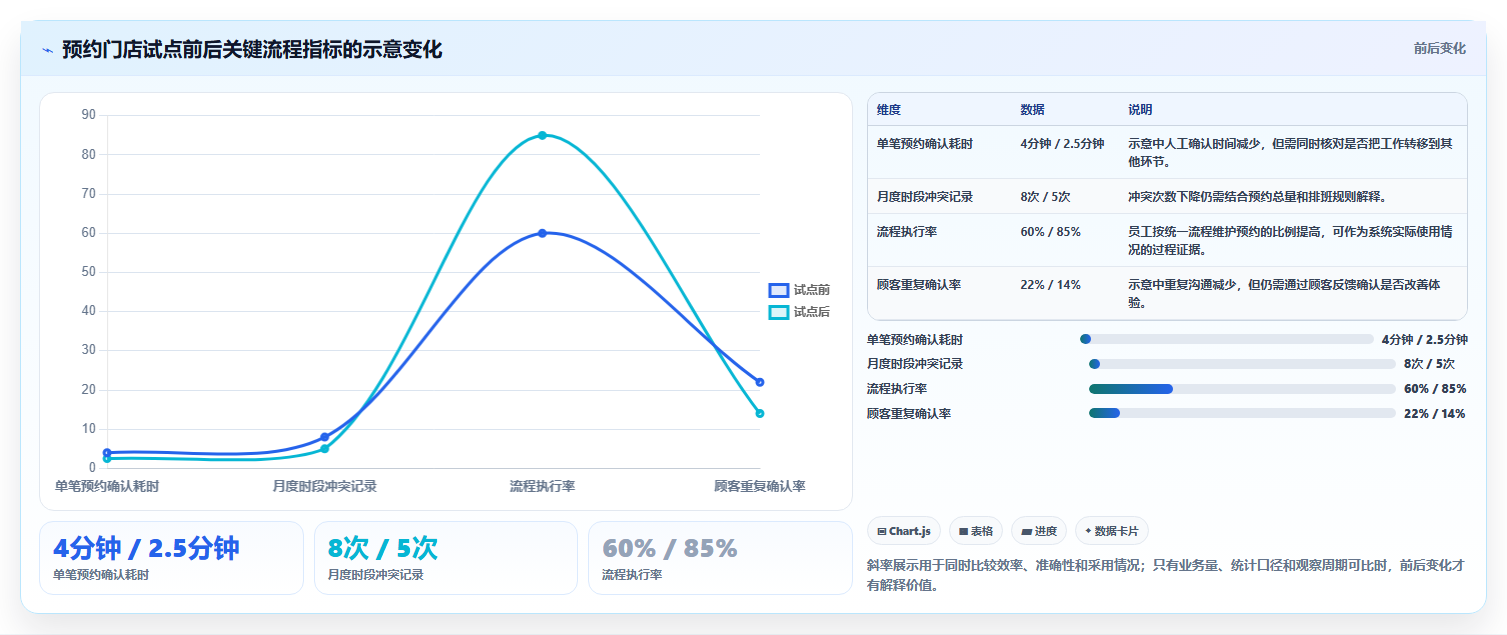Click the 单笔预约确认耗时 progress bar

[1227, 339]
